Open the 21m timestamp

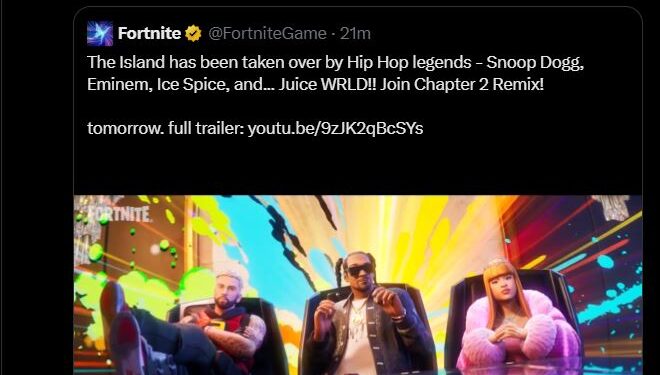coord(355,33)
